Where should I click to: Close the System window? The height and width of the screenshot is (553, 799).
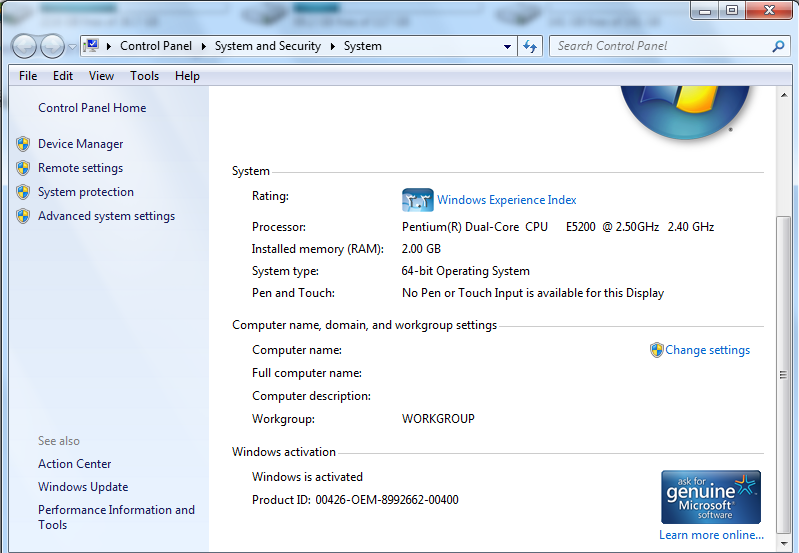769,10
